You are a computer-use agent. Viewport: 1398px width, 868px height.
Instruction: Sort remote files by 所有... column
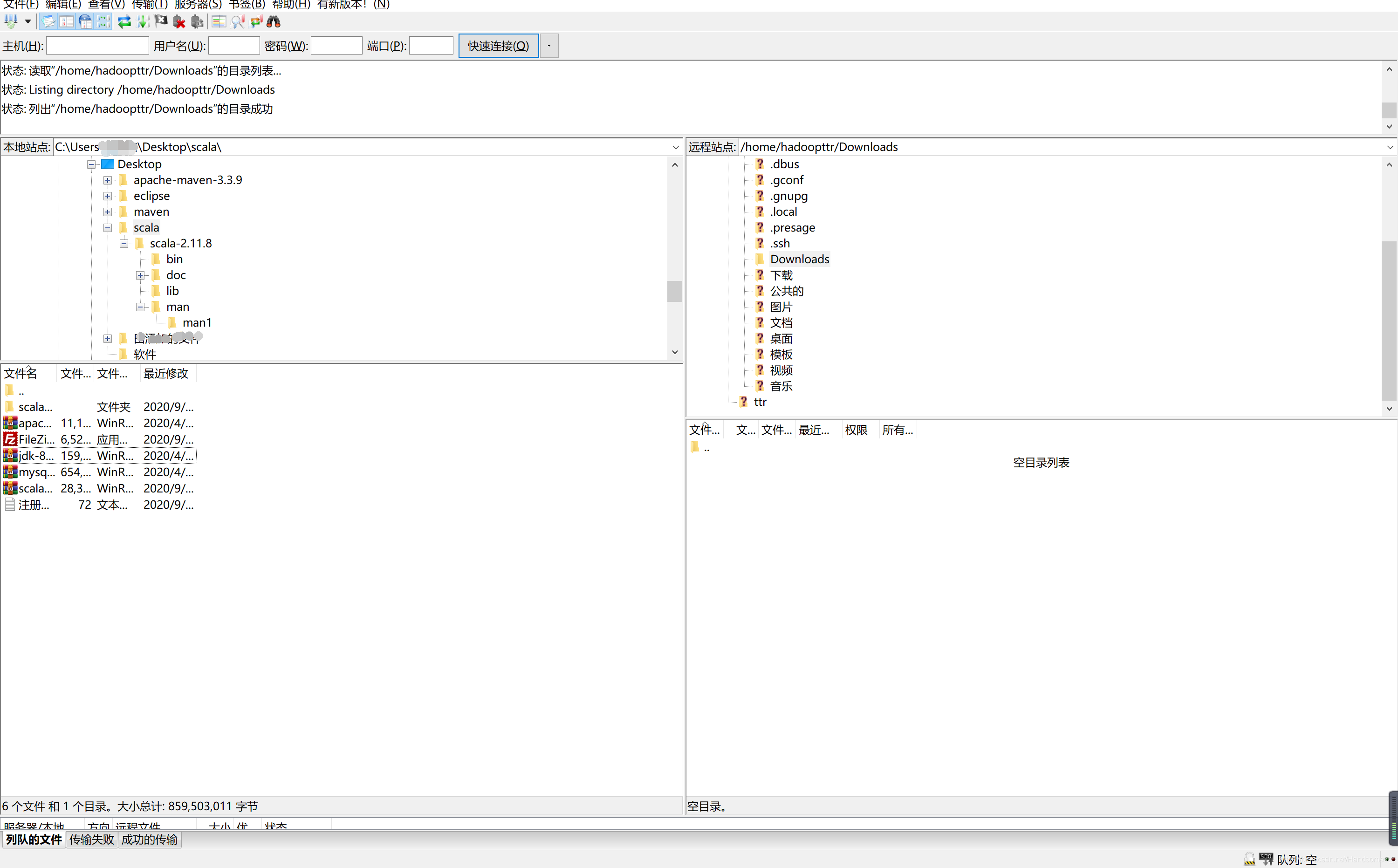point(898,430)
